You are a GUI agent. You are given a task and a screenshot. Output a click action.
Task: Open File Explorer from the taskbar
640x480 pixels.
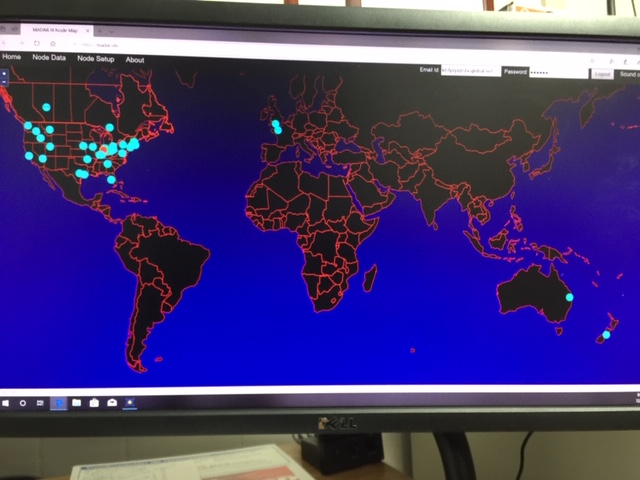[76, 402]
